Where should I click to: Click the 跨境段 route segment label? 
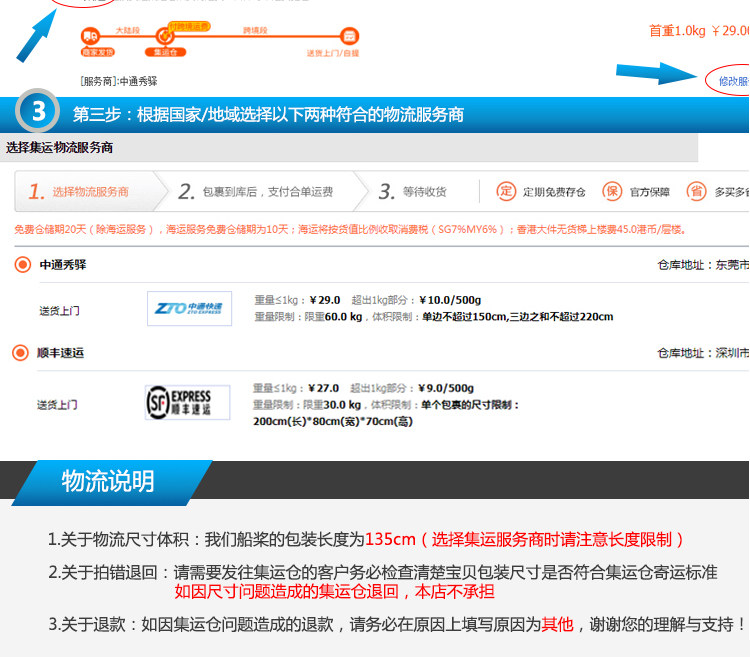coord(255,30)
